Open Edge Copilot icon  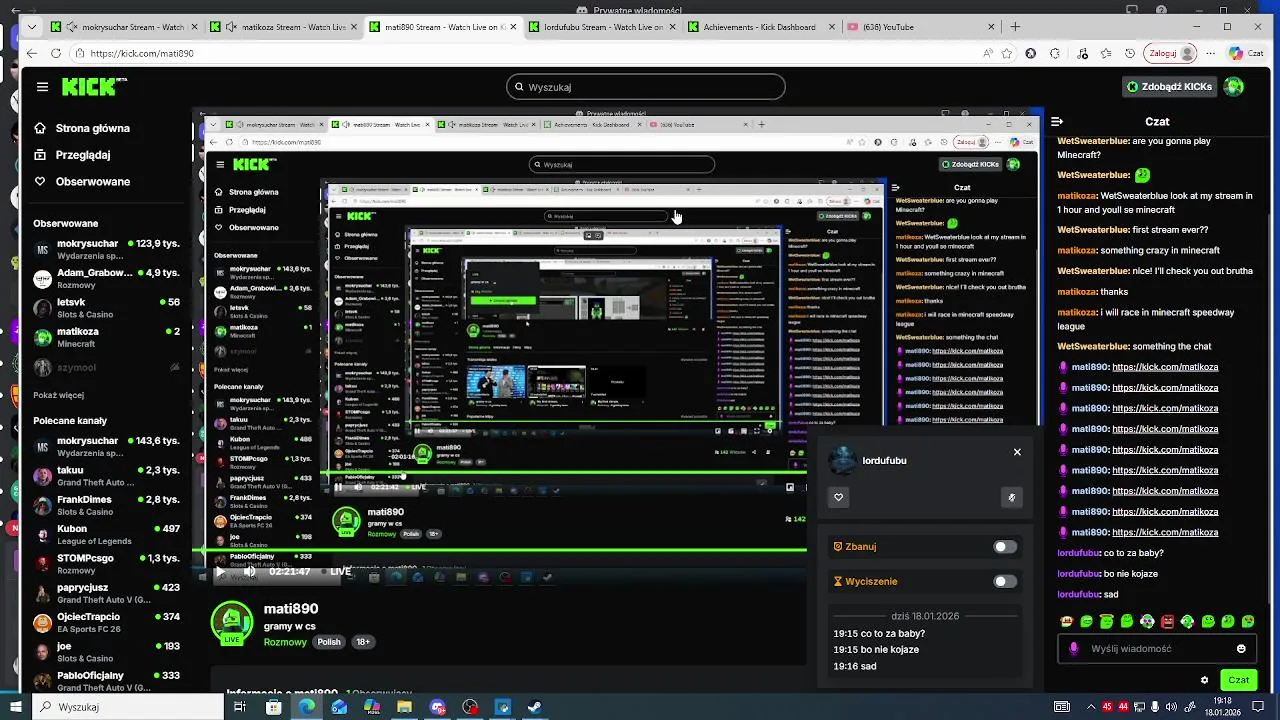click(1236, 53)
